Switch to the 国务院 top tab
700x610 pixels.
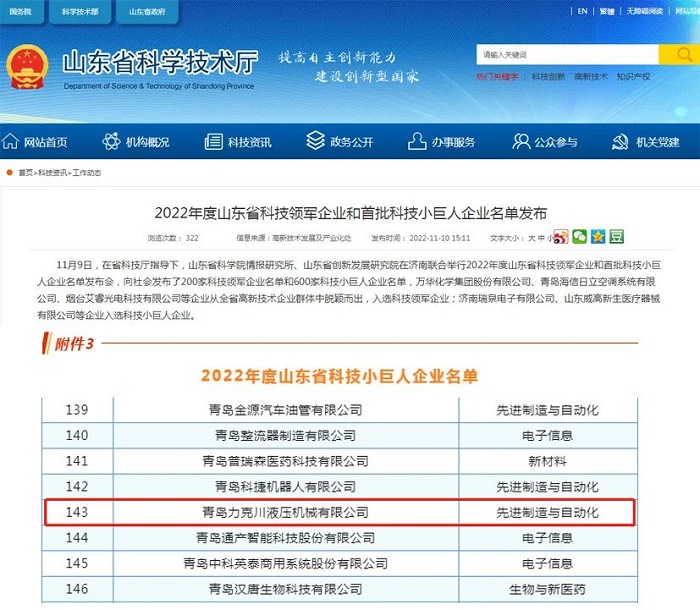point(21,11)
